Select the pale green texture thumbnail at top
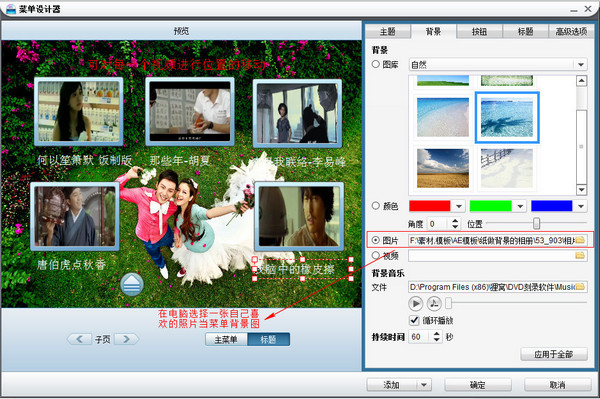Image resolution: width=600 pixels, height=399 pixels. pyautogui.click(x=507, y=80)
